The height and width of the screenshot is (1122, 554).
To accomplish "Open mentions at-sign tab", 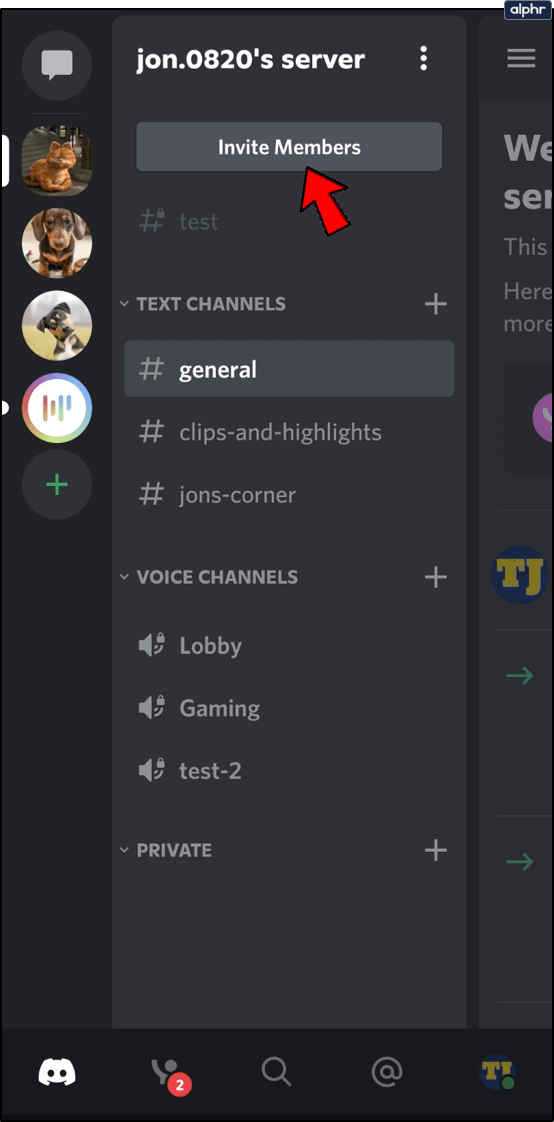I will pos(387,1072).
